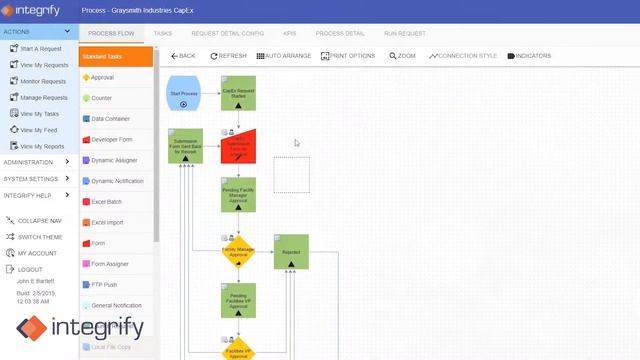Click the Collapse Nav icon
640x360 pixels.
coord(10,220)
